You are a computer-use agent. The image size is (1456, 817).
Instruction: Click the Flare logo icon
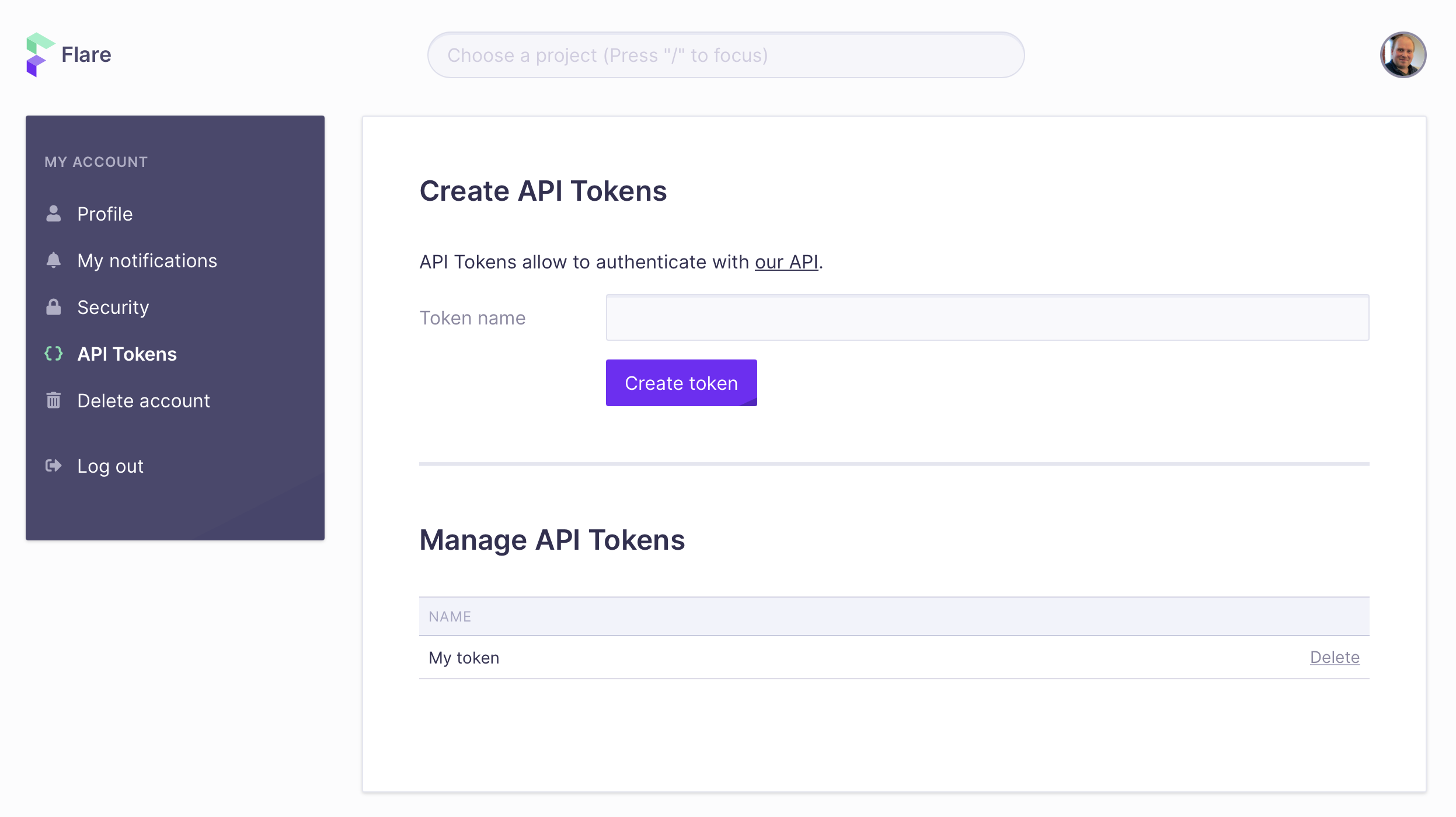[40, 55]
